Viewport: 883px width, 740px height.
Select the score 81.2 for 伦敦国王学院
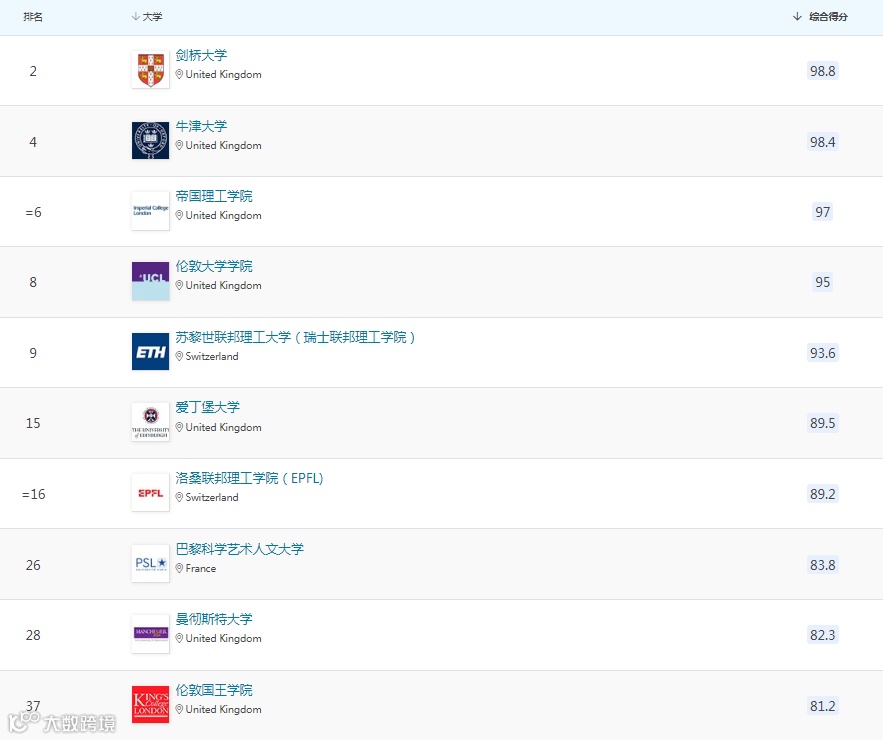(x=822, y=706)
